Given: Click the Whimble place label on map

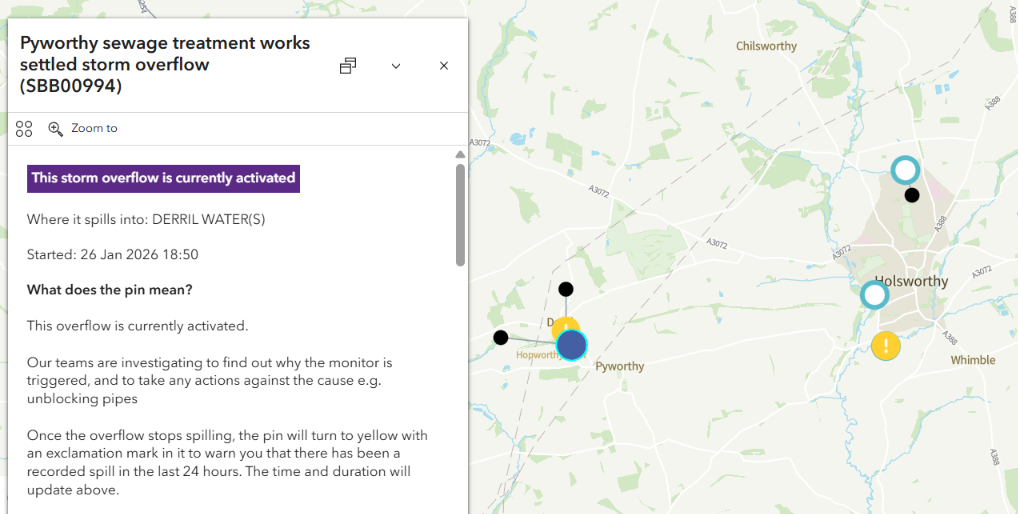Looking at the screenshot, I should pyautogui.click(x=972, y=360).
